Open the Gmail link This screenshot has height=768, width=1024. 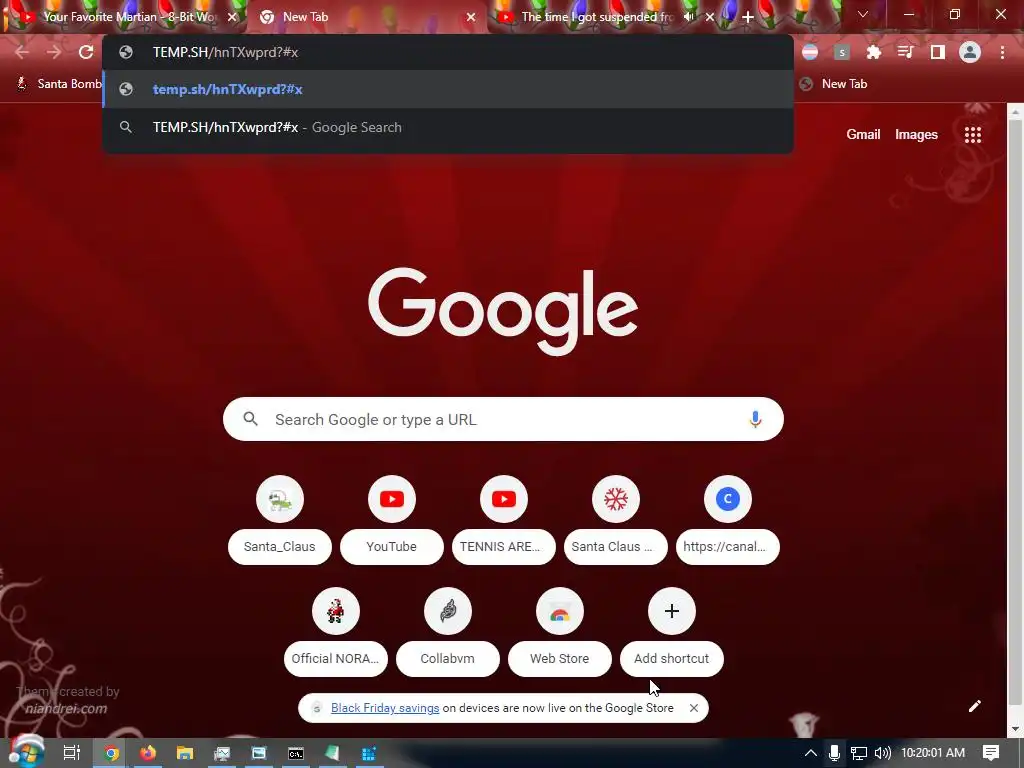pos(863,135)
